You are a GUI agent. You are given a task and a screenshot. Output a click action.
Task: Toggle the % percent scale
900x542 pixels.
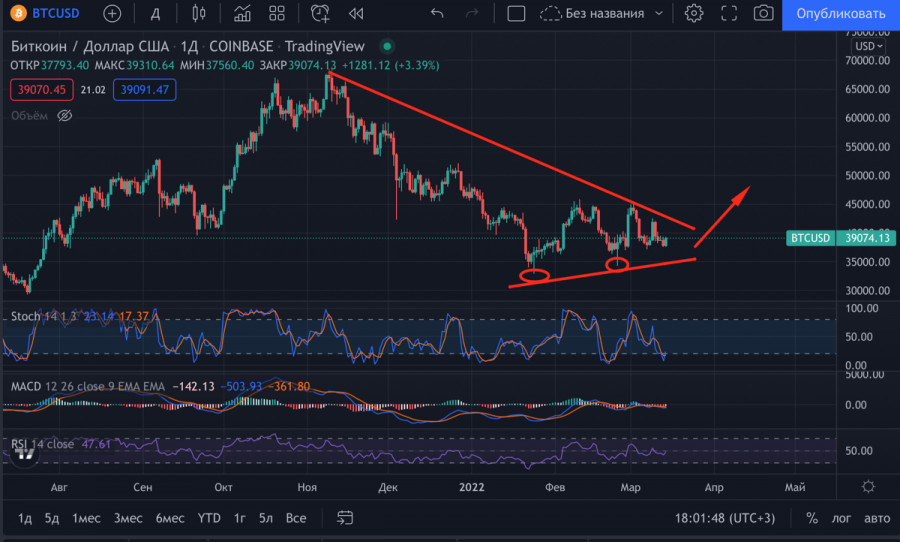[812, 518]
